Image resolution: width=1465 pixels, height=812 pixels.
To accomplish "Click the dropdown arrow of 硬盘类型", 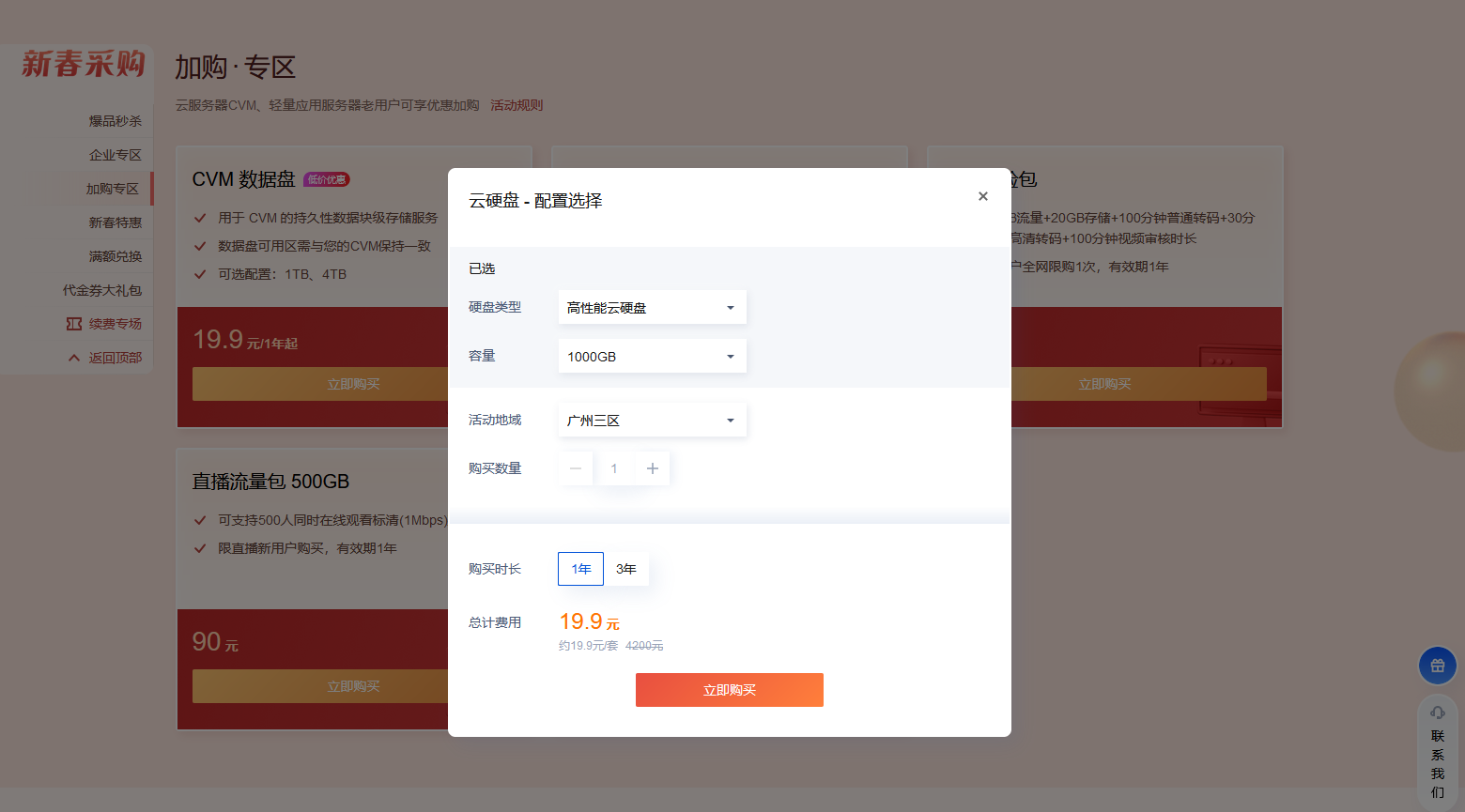I will pyautogui.click(x=731, y=308).
